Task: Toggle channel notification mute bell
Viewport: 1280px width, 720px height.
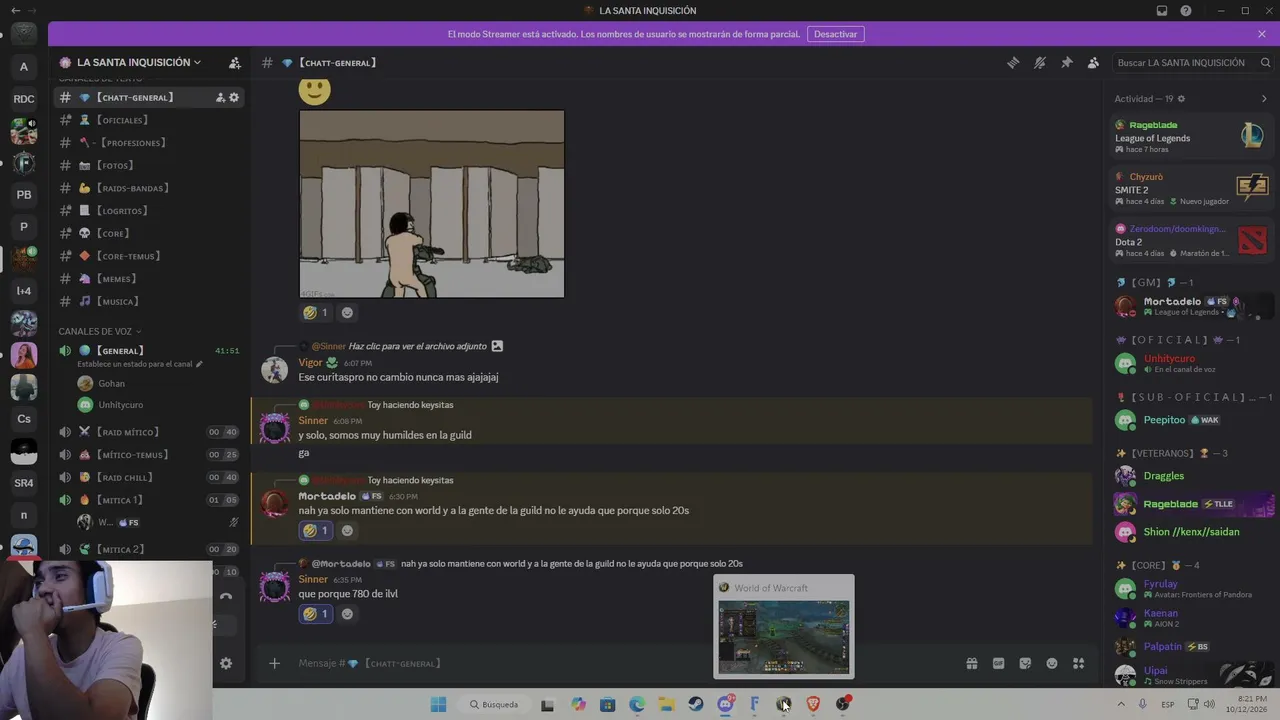Action: coord(1040,63)
